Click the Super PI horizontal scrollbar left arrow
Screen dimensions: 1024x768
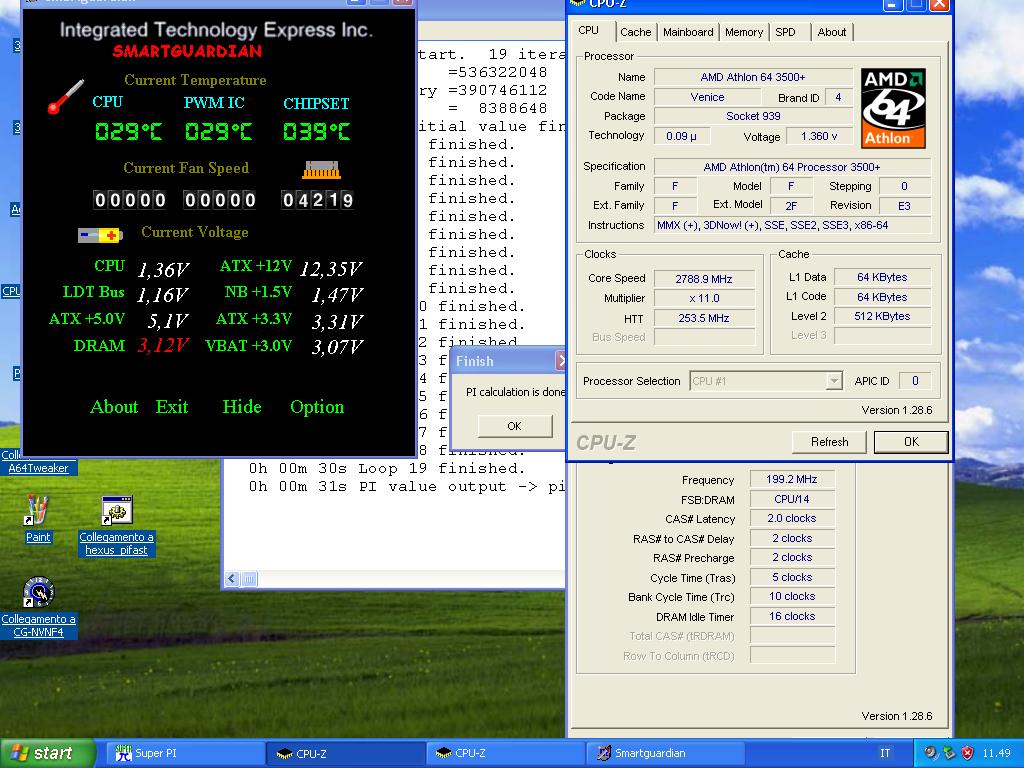232,579
